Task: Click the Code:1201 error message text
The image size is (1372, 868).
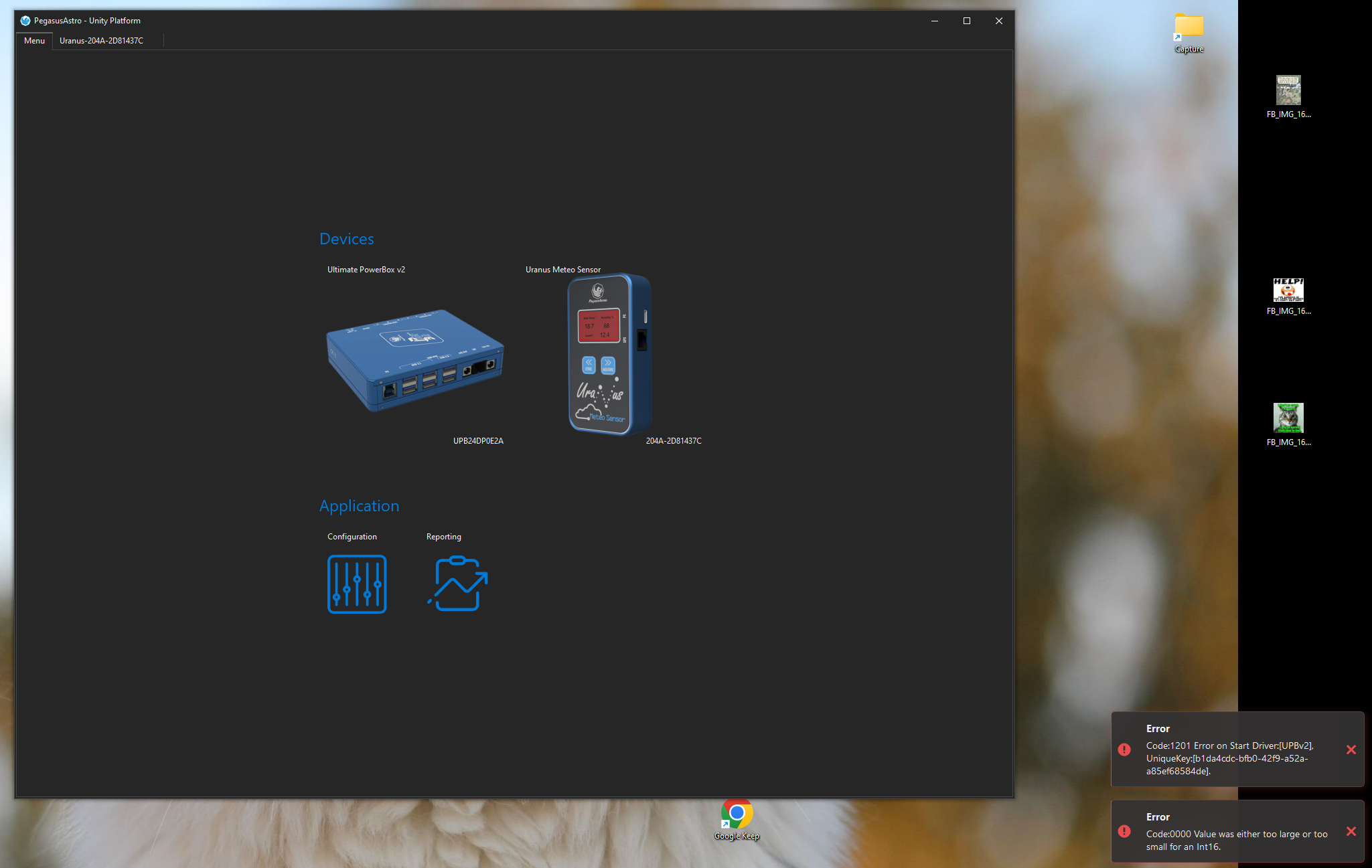Action: pos(1230,758)
